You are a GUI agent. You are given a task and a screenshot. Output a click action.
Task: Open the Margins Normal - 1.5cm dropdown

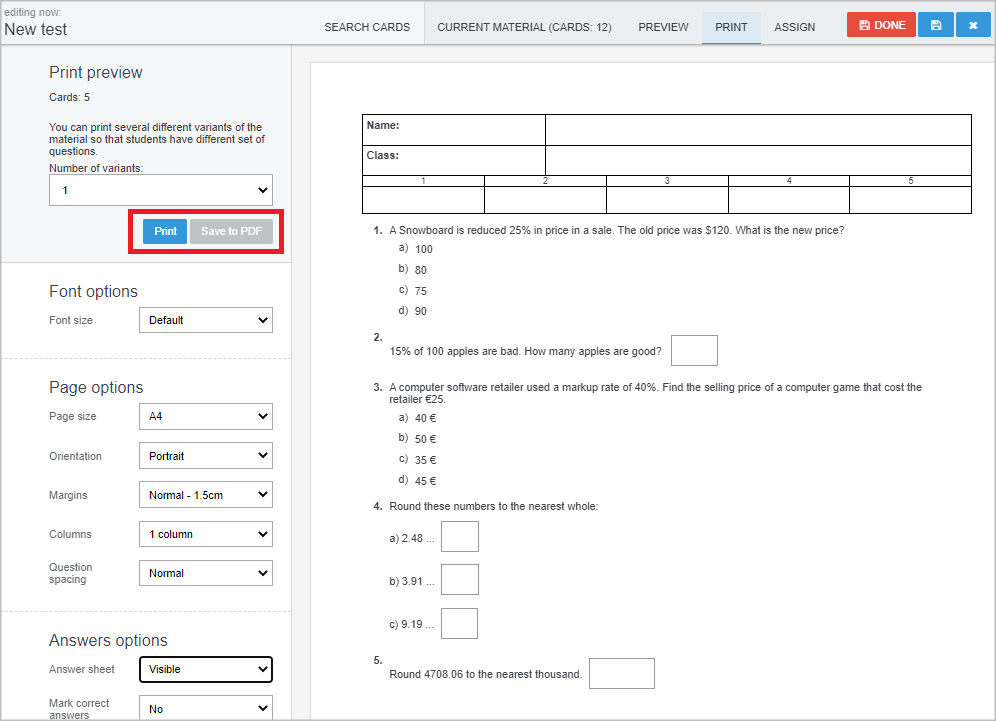click(206, 495)
